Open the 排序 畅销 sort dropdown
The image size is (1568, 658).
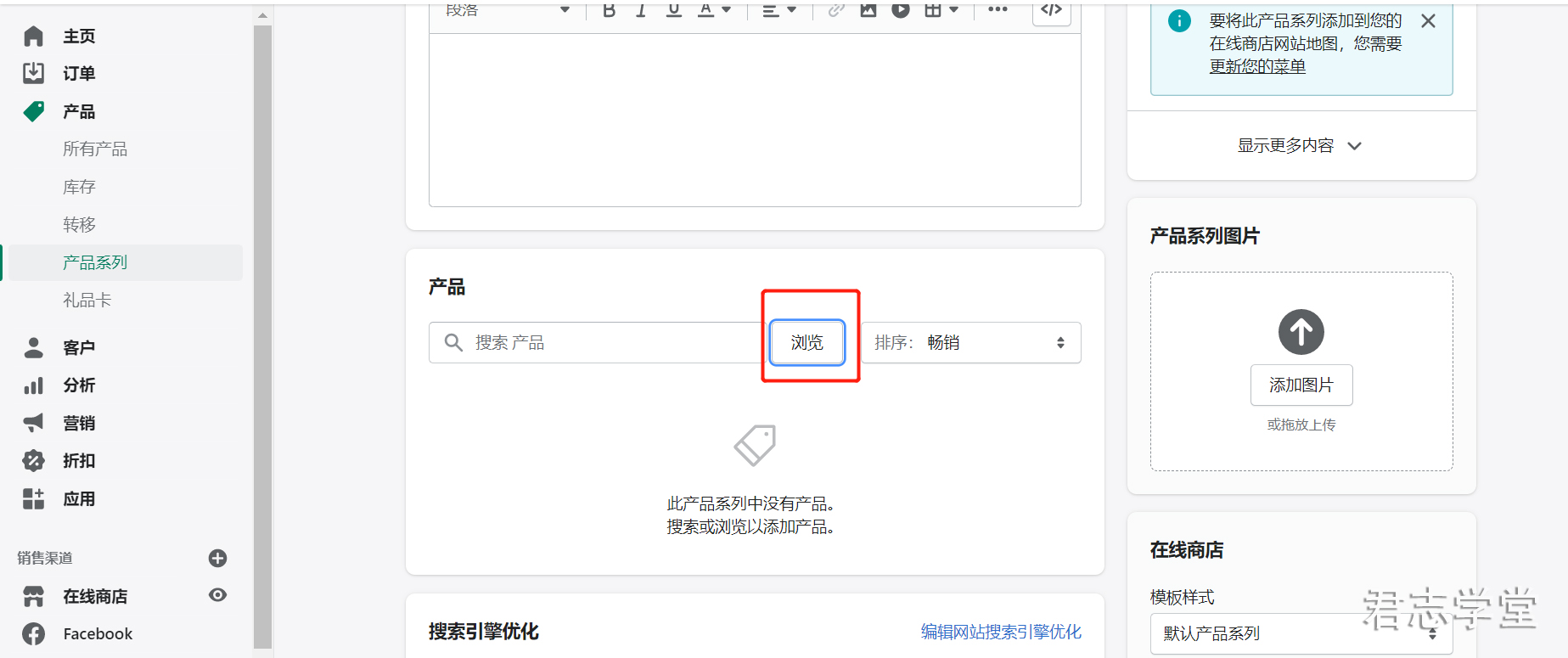(971, 342)
